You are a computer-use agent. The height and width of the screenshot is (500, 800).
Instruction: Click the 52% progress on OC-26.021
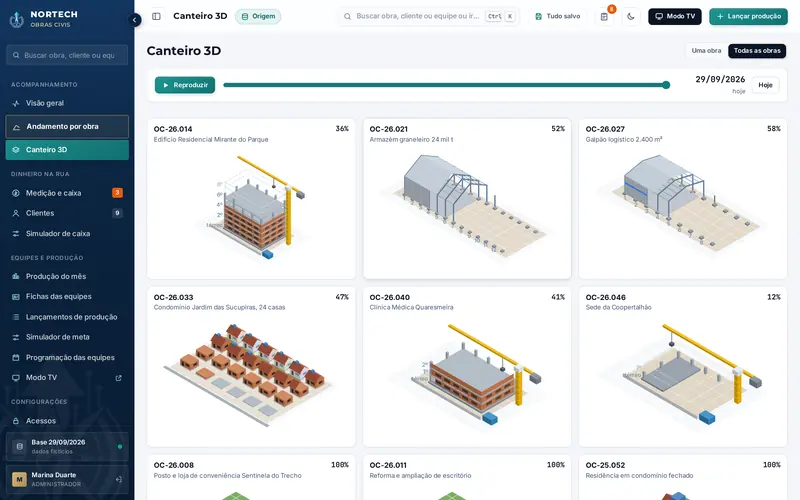click(558, 129)
